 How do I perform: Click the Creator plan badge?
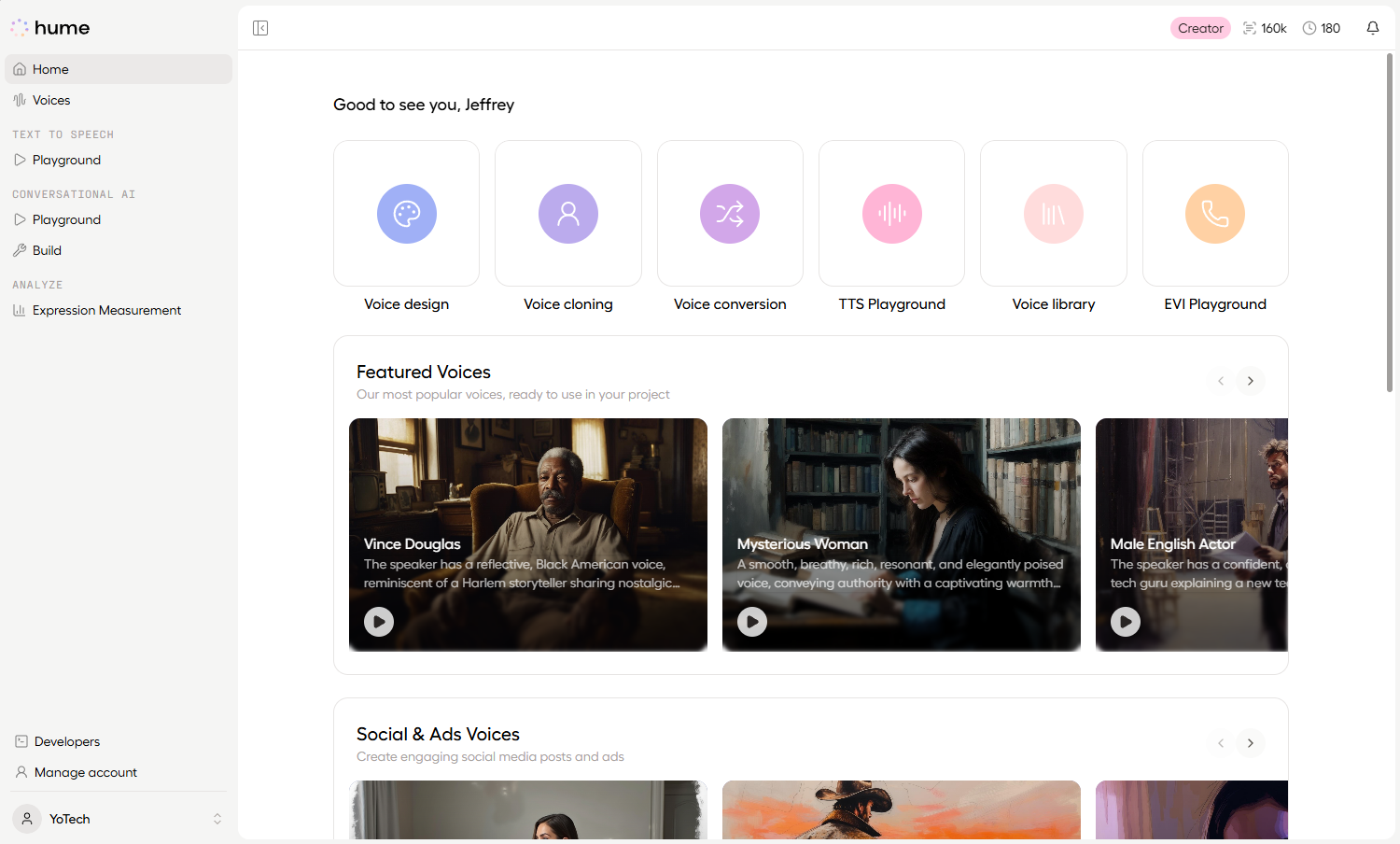[x=1200, y=28]
